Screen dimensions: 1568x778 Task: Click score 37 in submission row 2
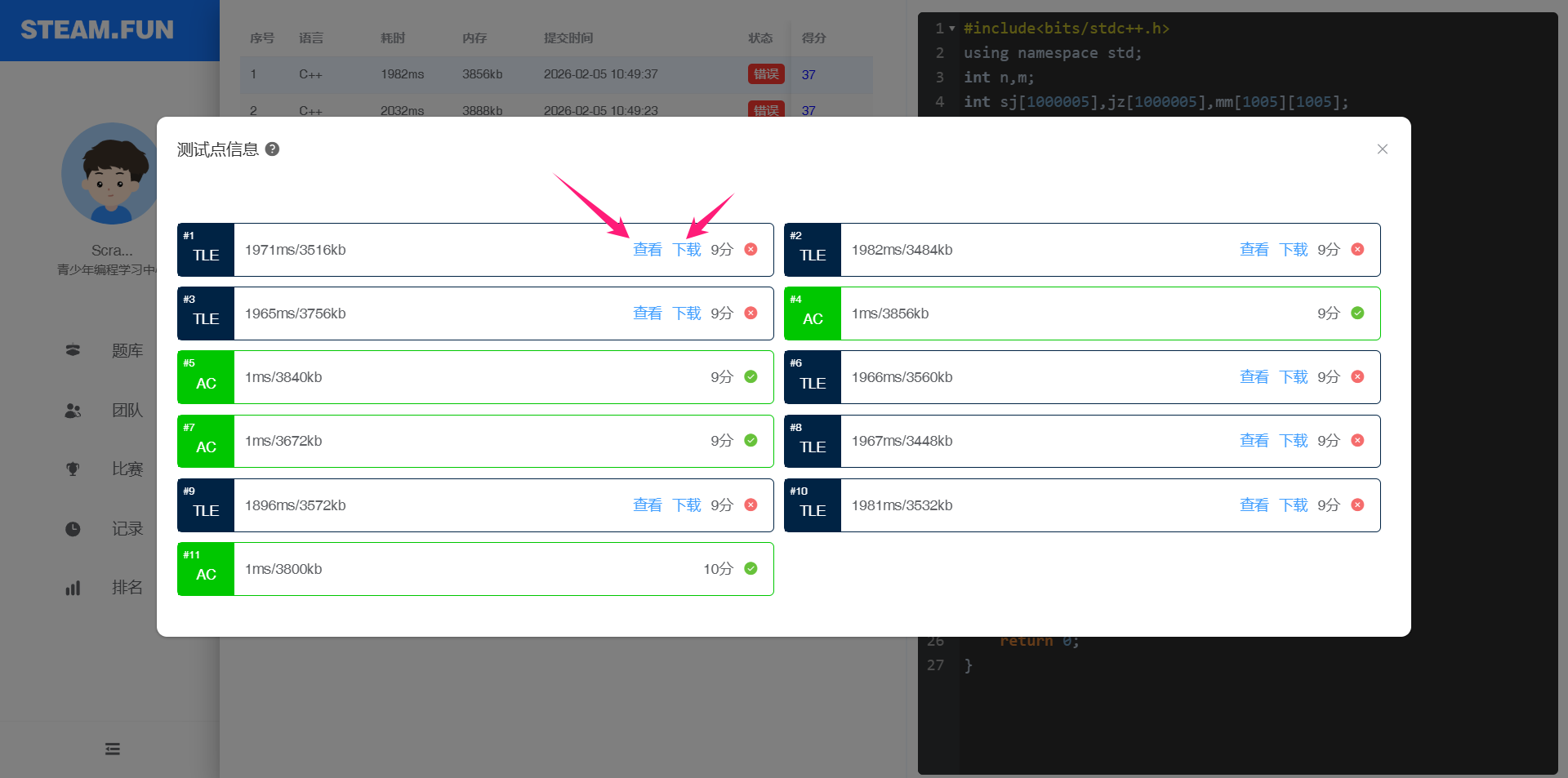pyautogui.click(x=808, y=110)
